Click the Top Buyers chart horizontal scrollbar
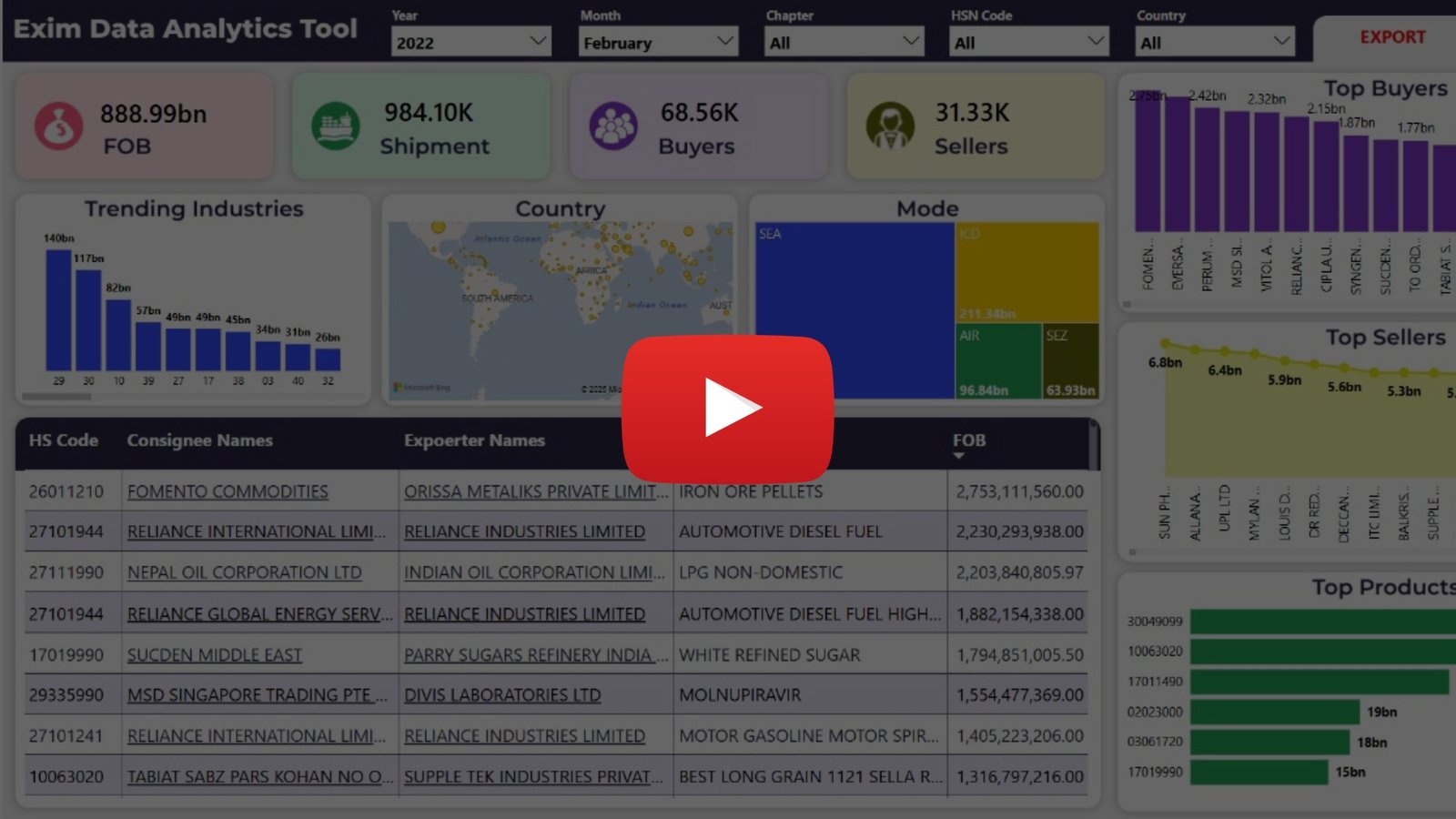This screenshot has height=819, width=1456. (1127, 305)
